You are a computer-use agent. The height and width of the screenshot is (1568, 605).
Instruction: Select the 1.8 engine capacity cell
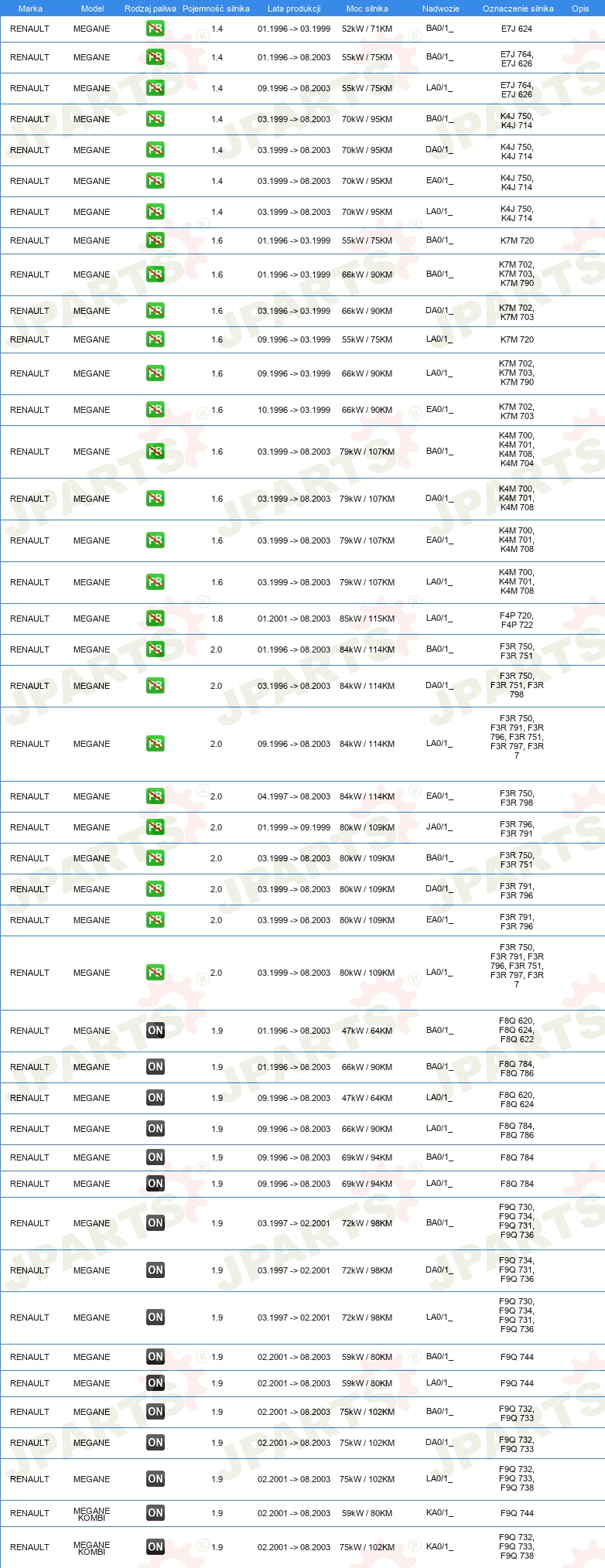[217, 619]
